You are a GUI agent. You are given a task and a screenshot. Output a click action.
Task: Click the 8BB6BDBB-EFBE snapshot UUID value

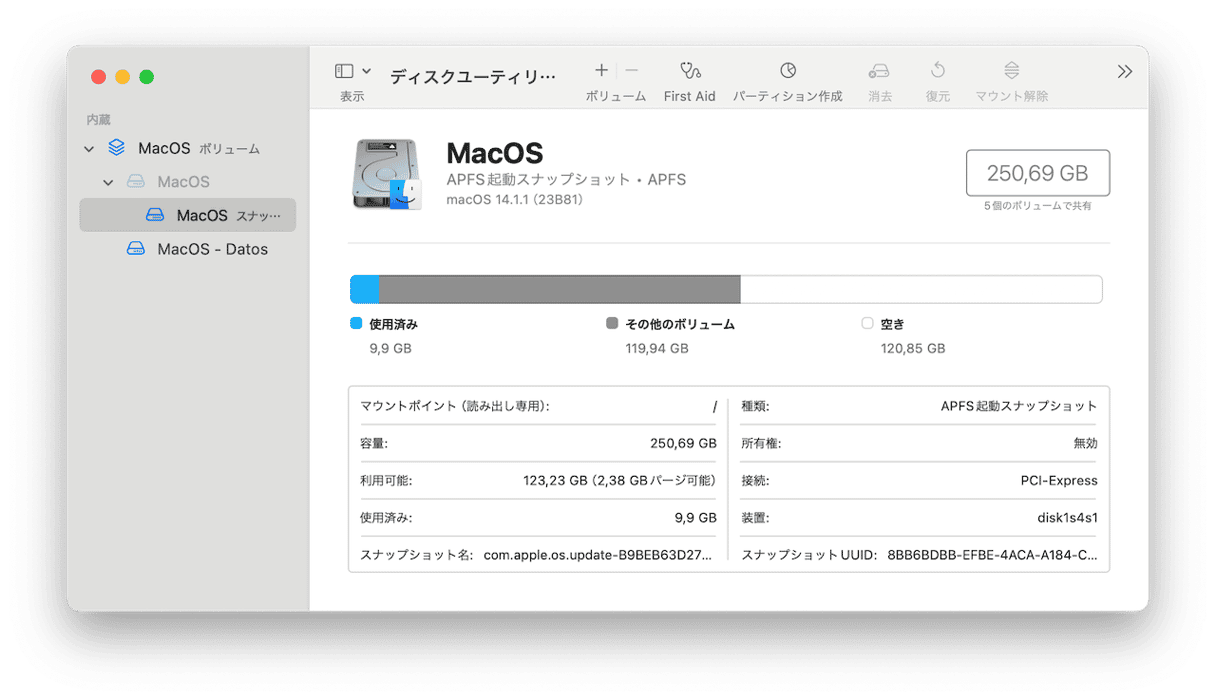[x=992, y=554]
